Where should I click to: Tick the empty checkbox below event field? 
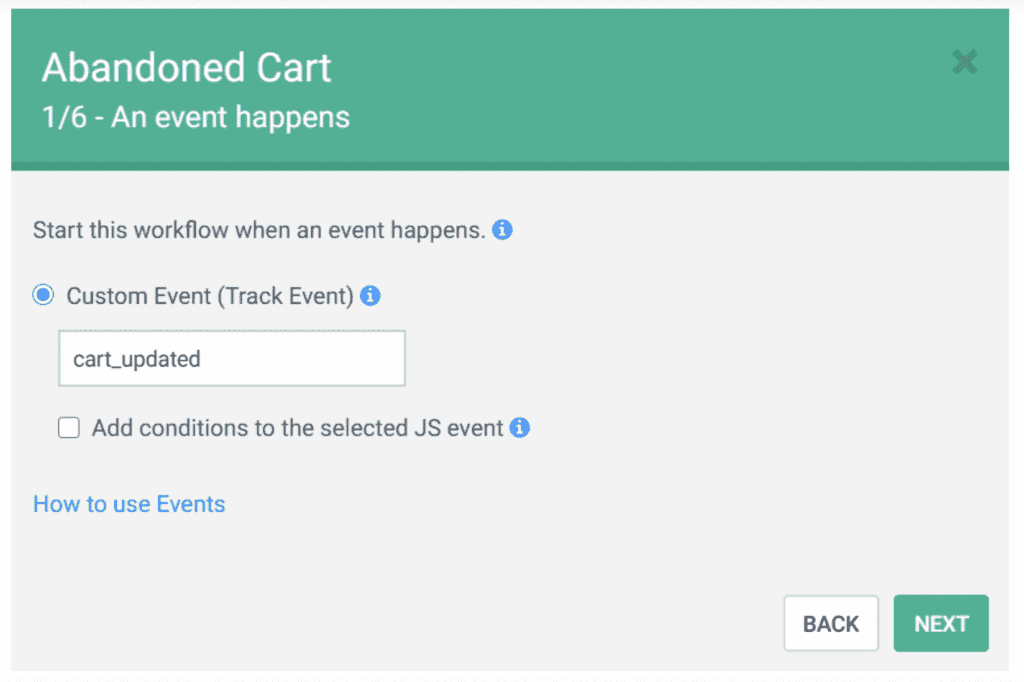[x=69, y=428]
